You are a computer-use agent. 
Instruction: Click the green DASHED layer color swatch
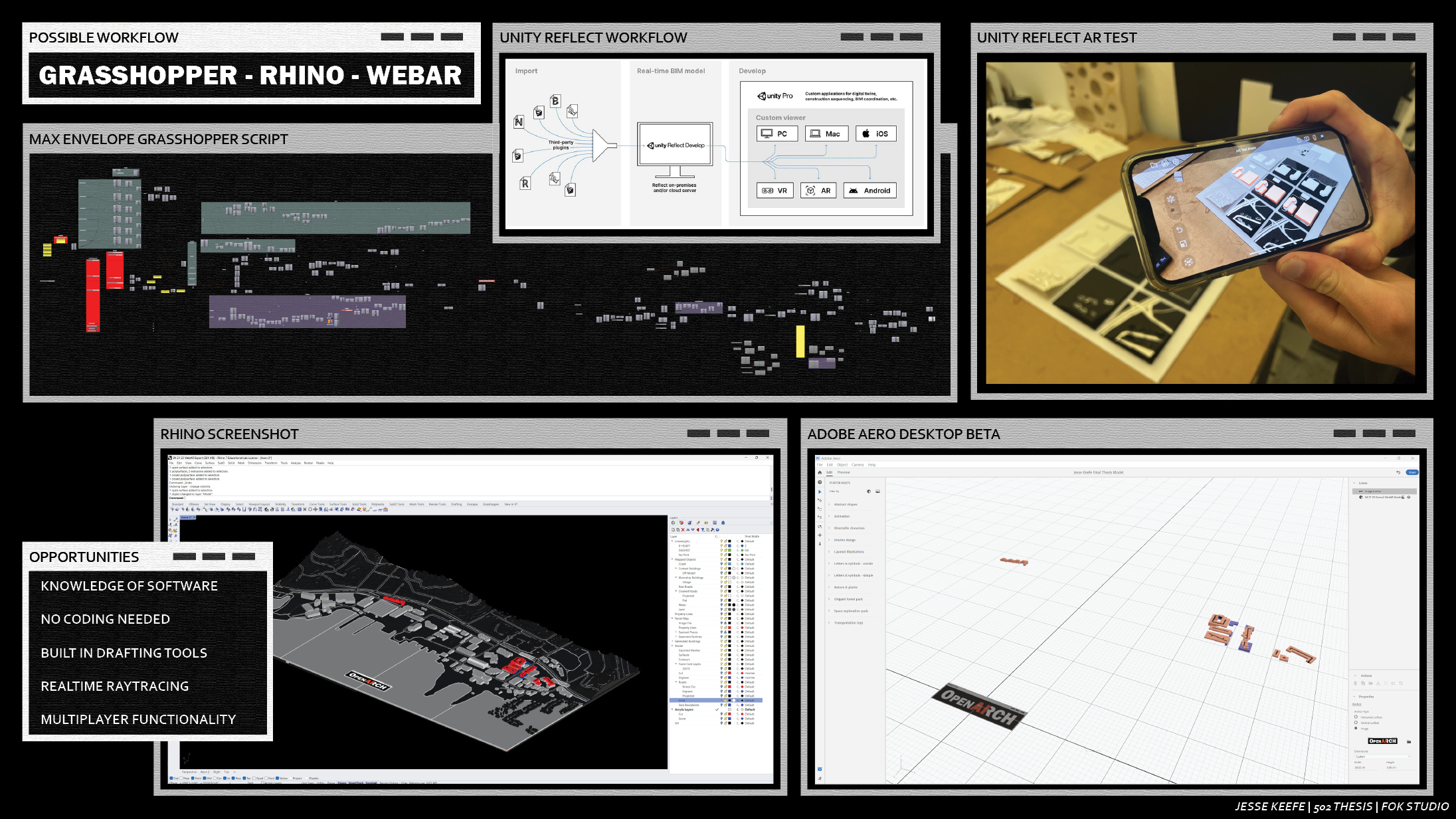coord(729,550)
